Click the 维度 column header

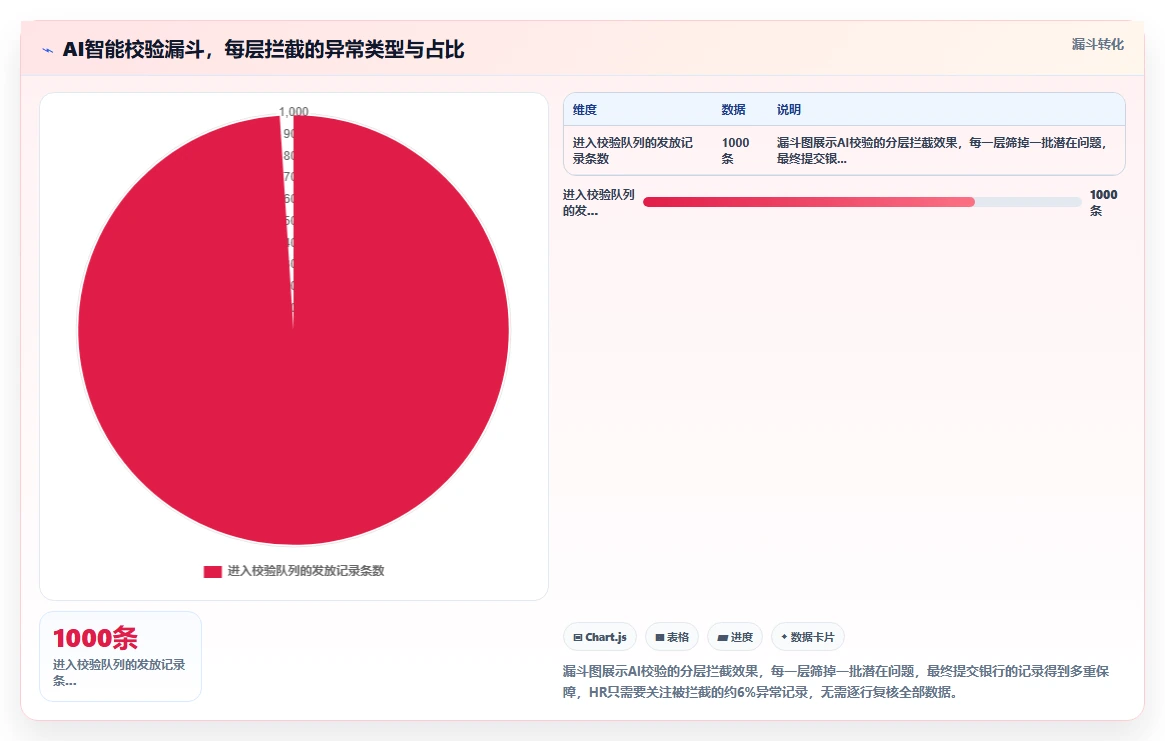tap(585, 109)
